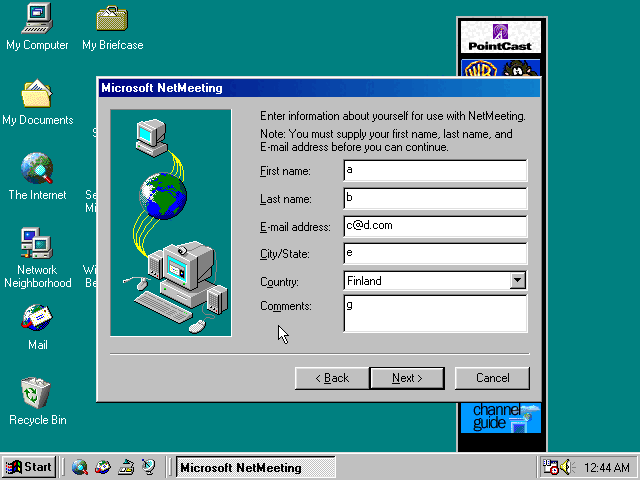Screen dimensions: 640x480
Task: Select the Recycle Bin icon
Action: [x=37, y=402]
